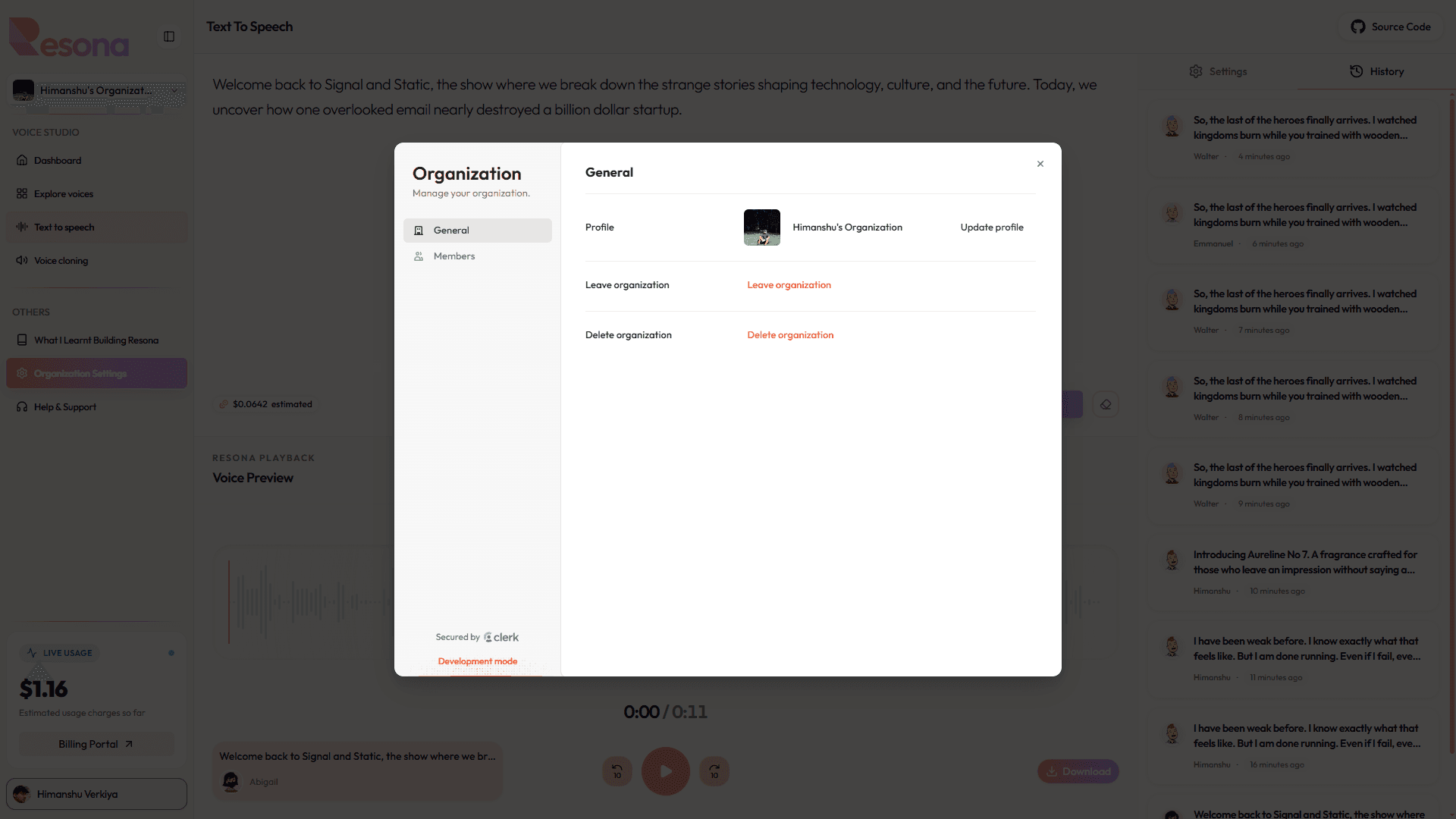Select Text to speech in sidebar

click(x=97, y=227)
